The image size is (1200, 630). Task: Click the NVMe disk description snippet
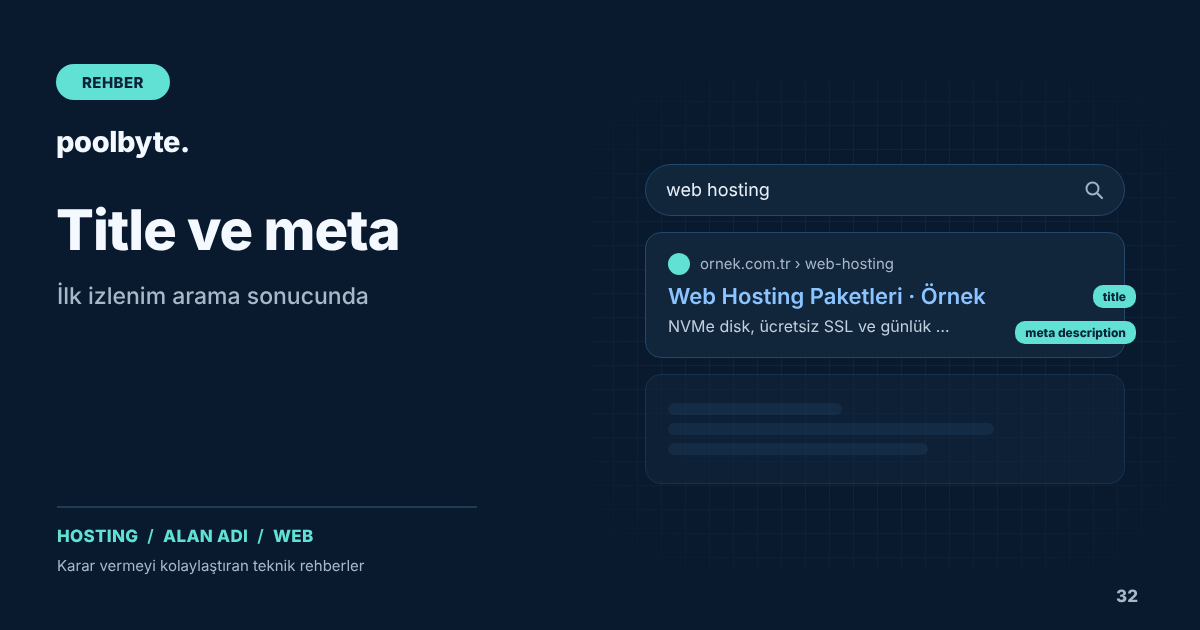point(808,327)
